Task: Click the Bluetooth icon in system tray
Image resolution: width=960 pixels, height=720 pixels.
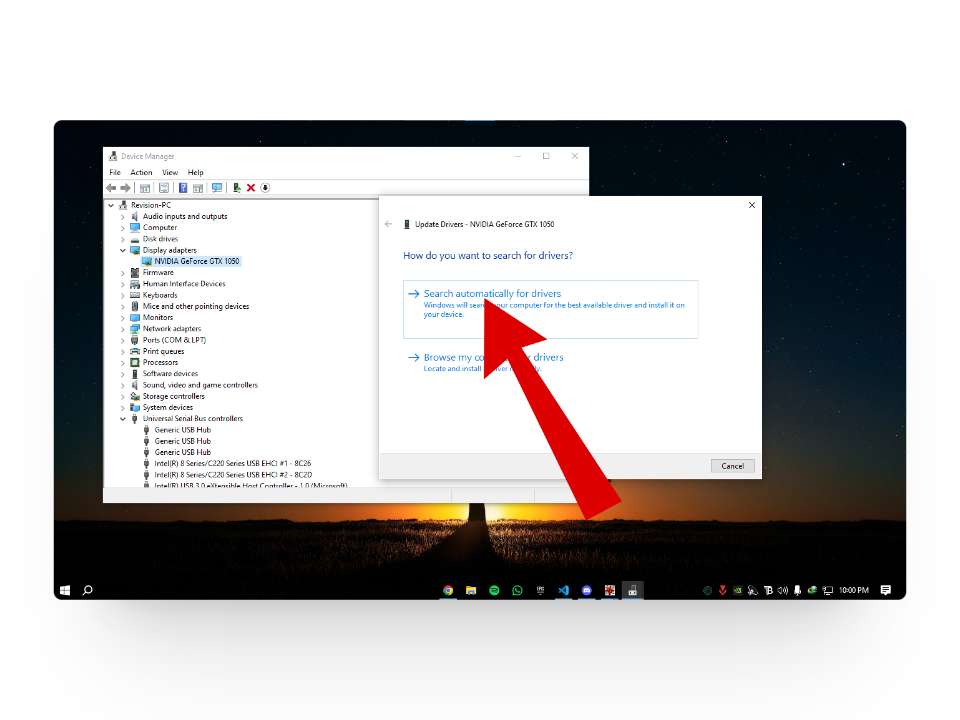Action: click(x=768, y=590)
